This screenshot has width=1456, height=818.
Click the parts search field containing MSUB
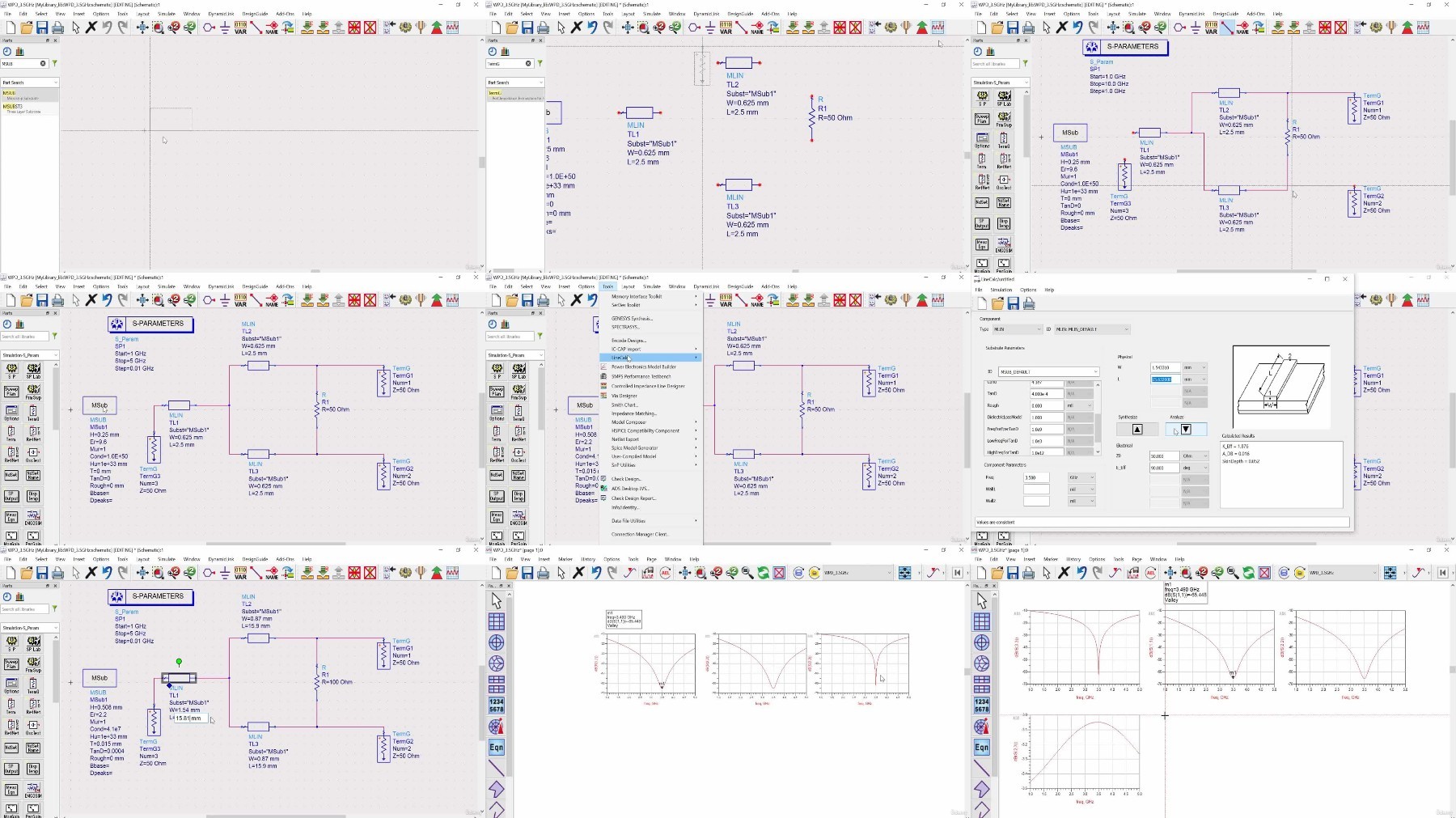coord(24,63)
